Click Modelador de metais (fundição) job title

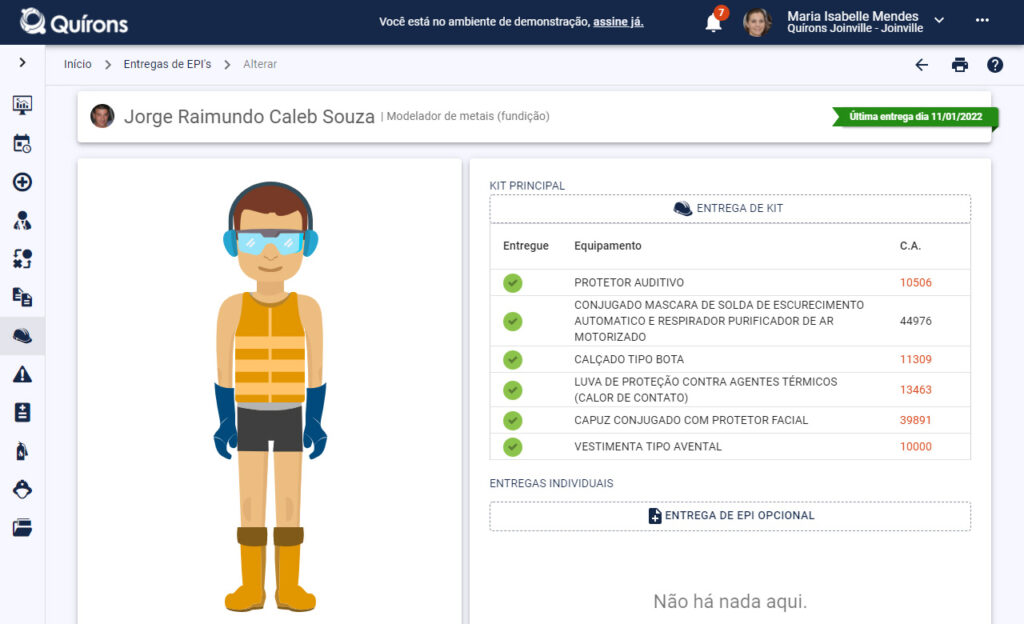468,116
